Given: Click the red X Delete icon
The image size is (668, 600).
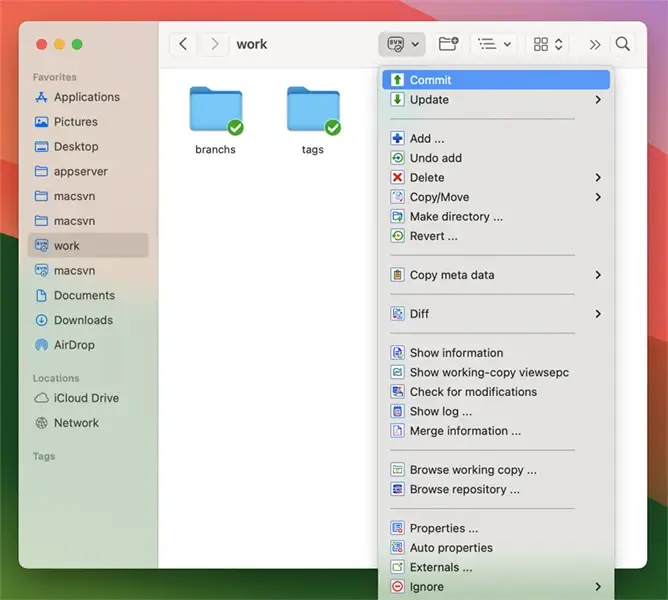Looking at the screenshot, I should click(x=397, y=177).
